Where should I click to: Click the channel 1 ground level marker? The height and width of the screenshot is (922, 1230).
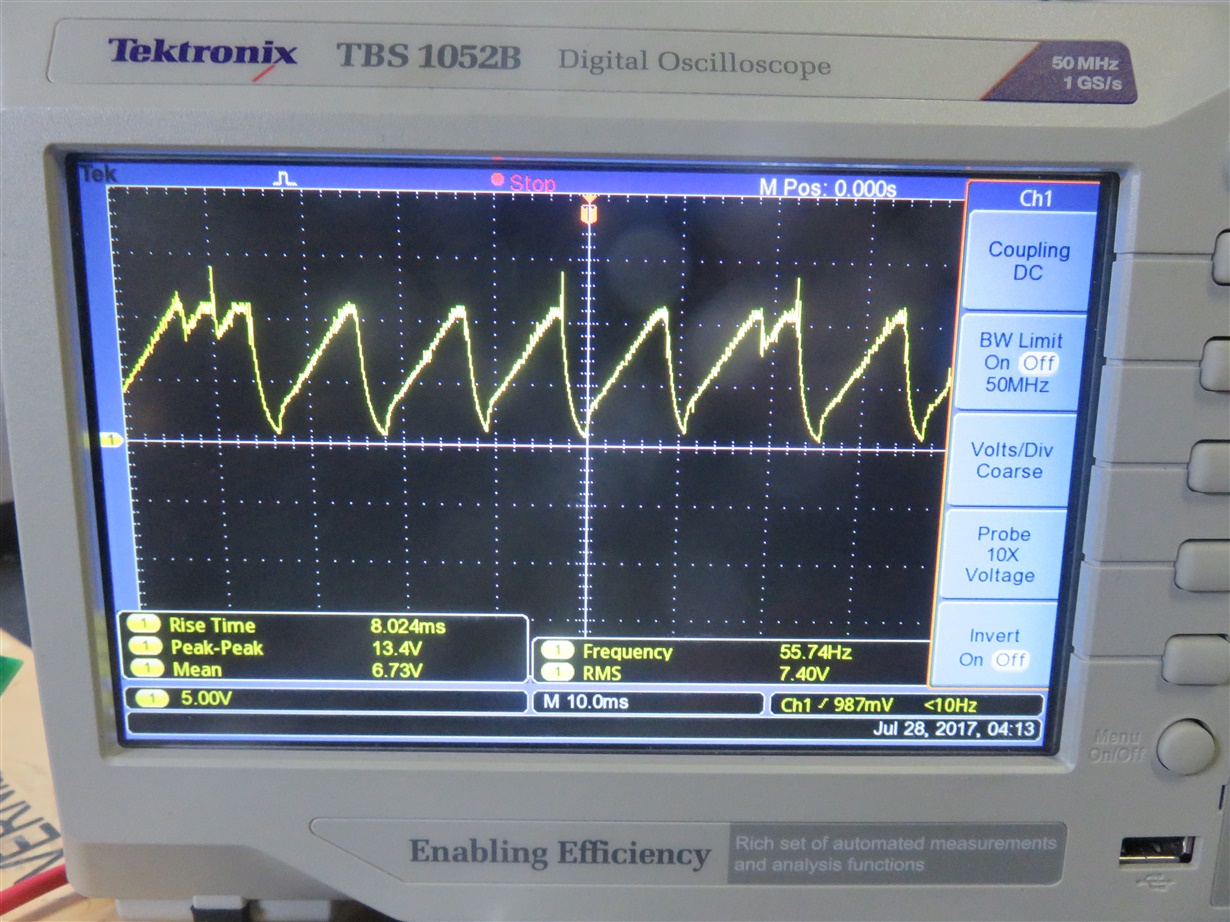112,440
